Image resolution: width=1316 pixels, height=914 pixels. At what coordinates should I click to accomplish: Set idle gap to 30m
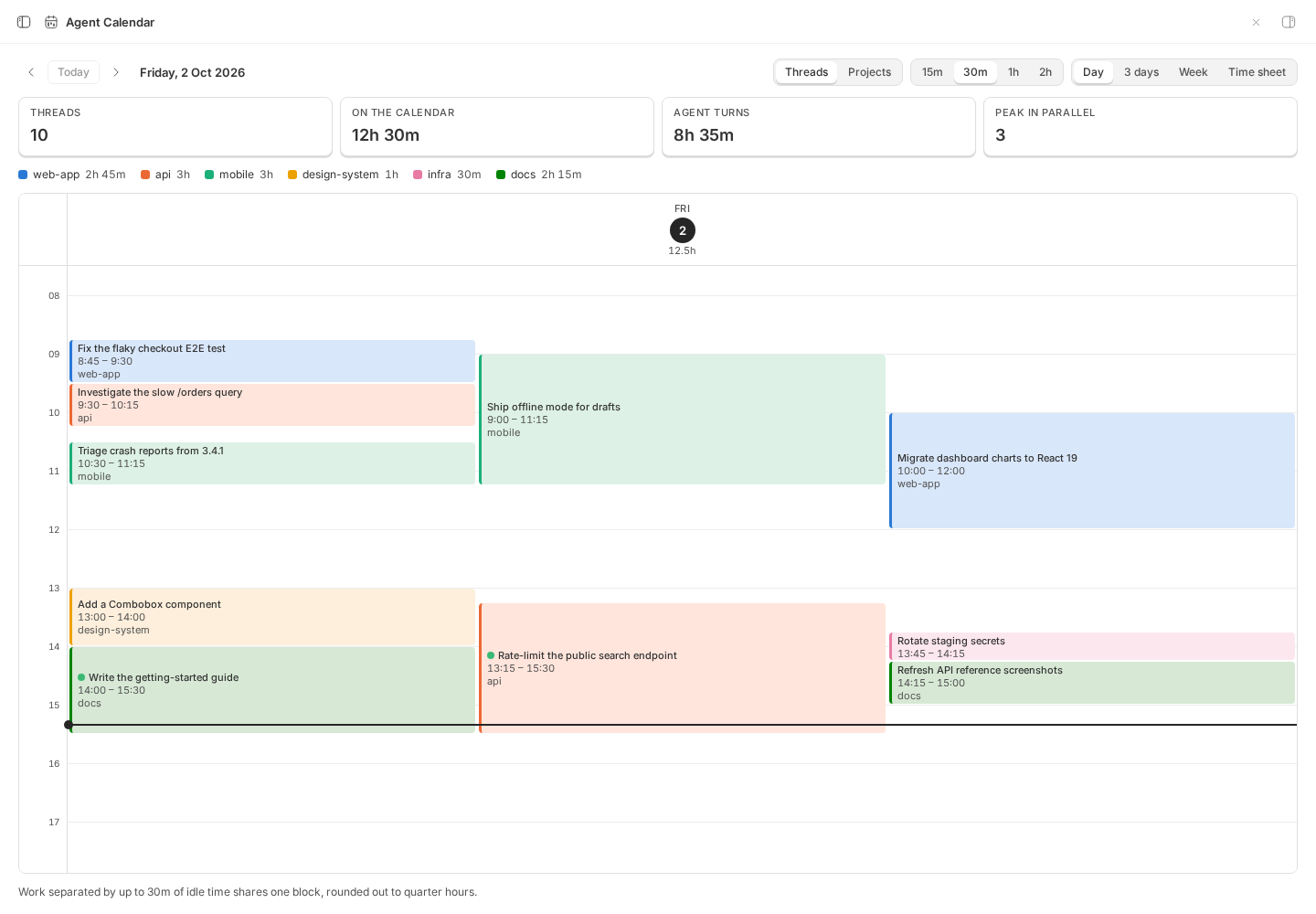(x=975, y=72)
